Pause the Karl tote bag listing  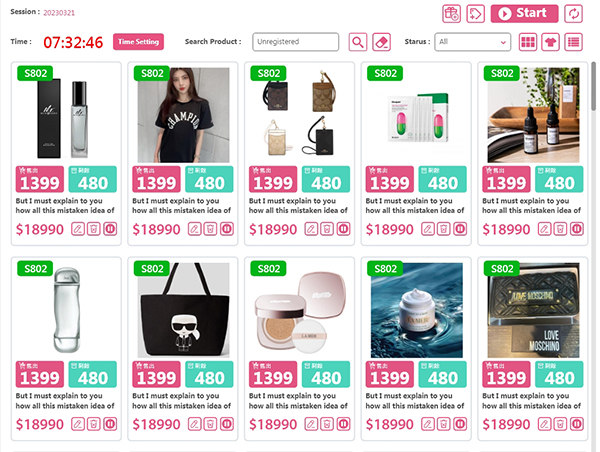point(227,424)
